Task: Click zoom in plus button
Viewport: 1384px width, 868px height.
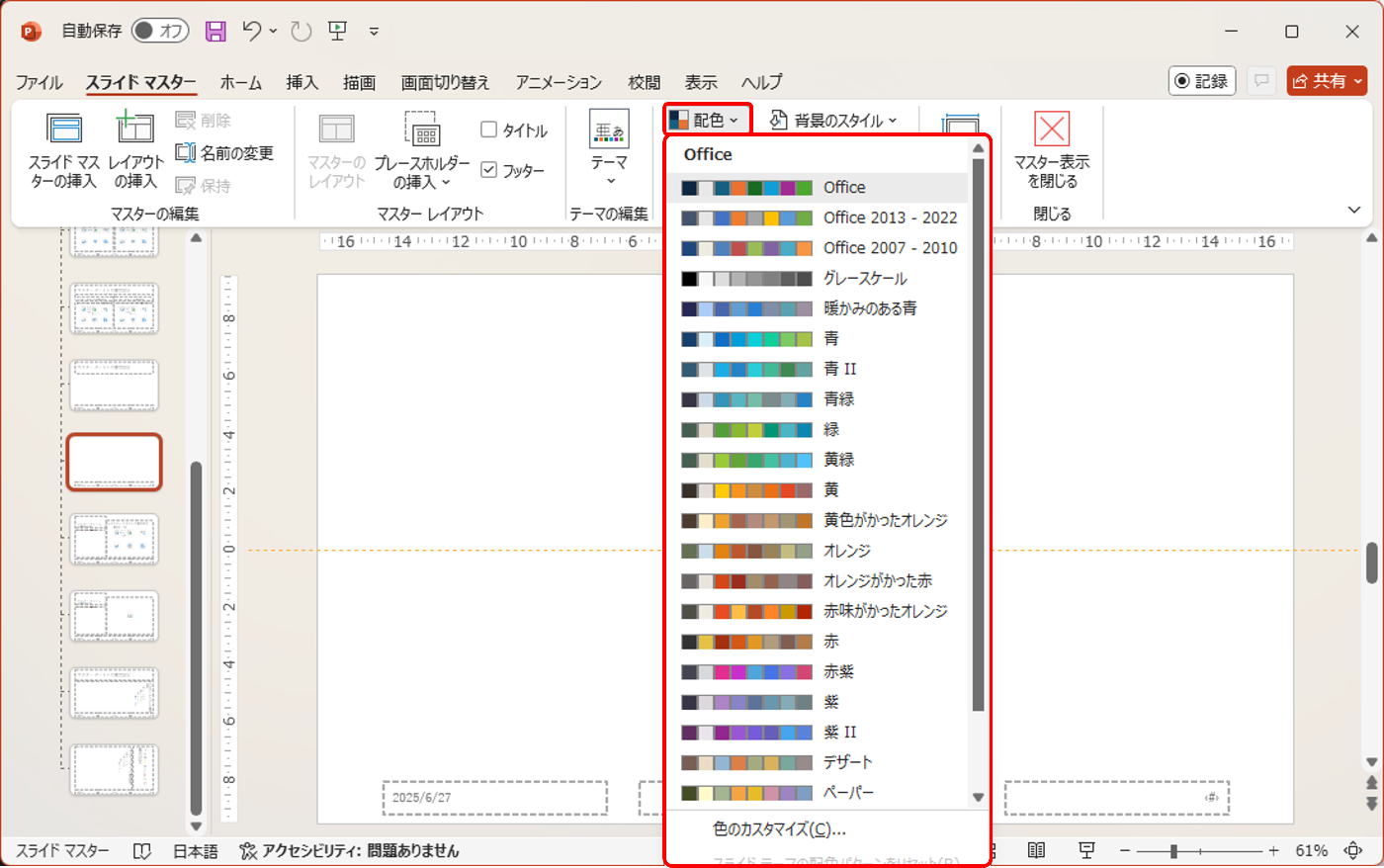Action: tap(1274, 851)
